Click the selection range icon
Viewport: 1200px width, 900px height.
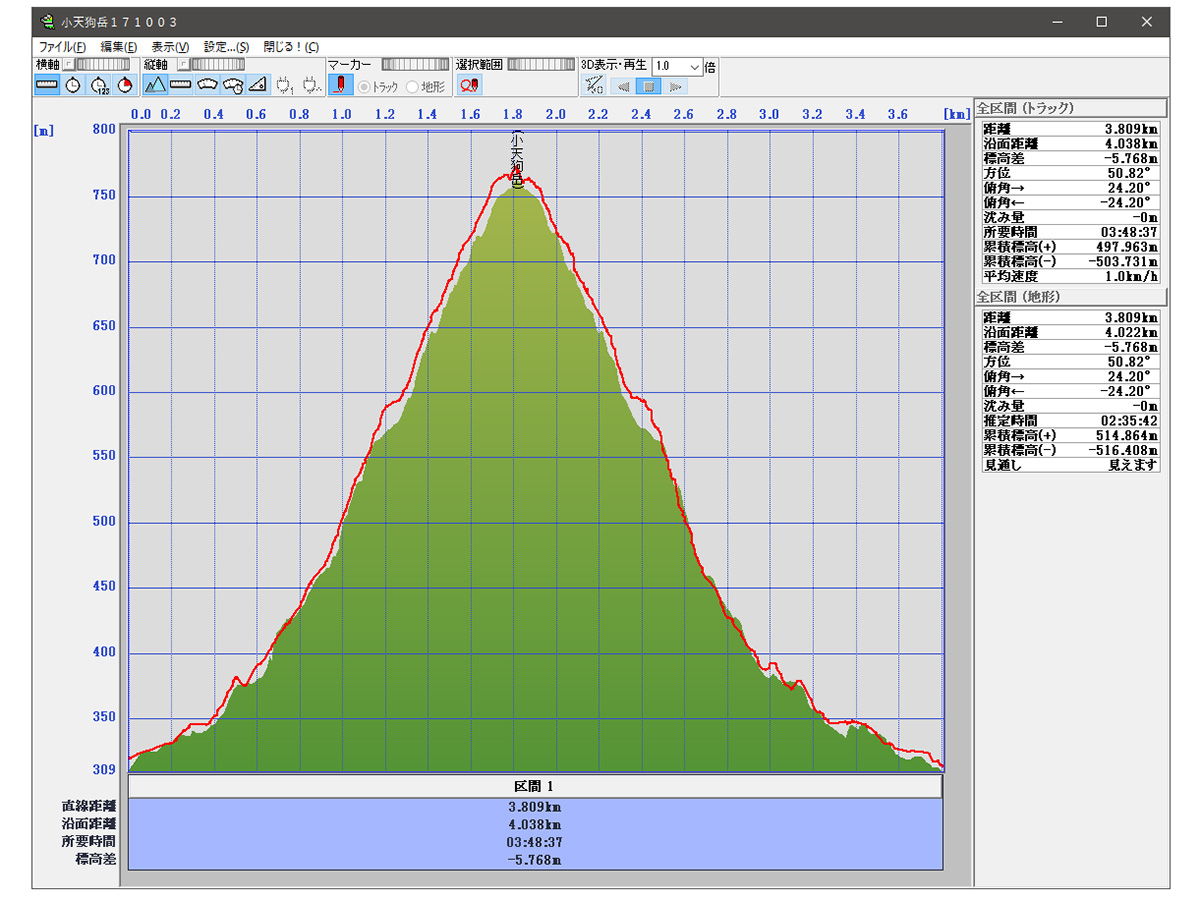click(469, 86)
